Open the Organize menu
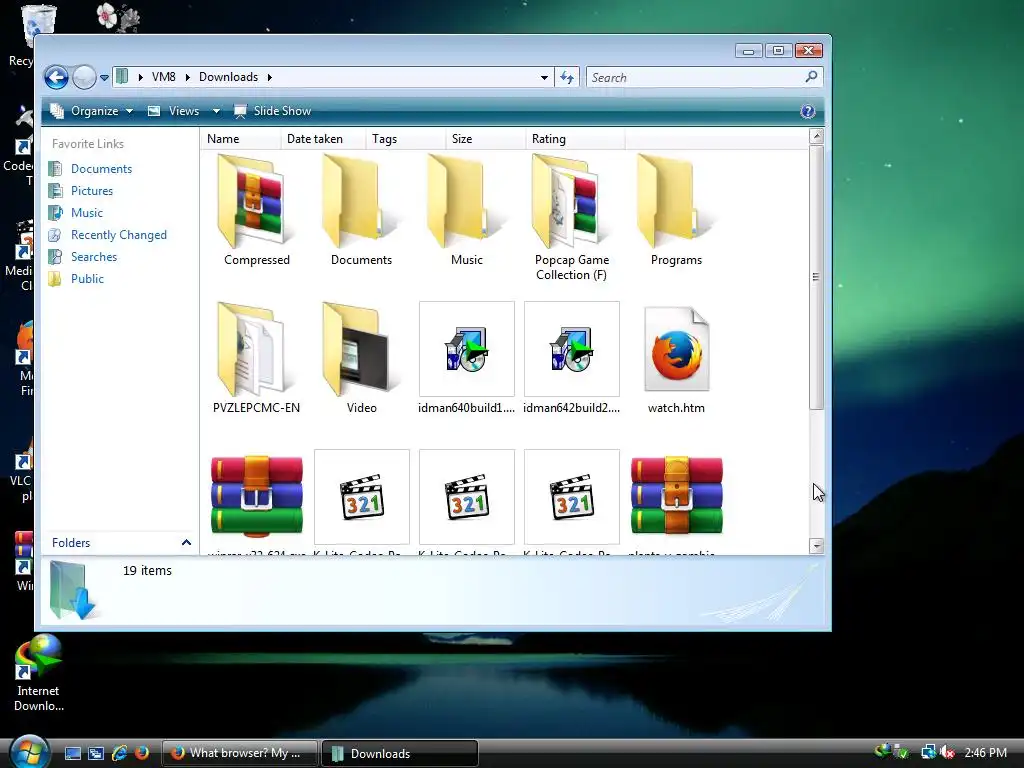 point(91,111)
